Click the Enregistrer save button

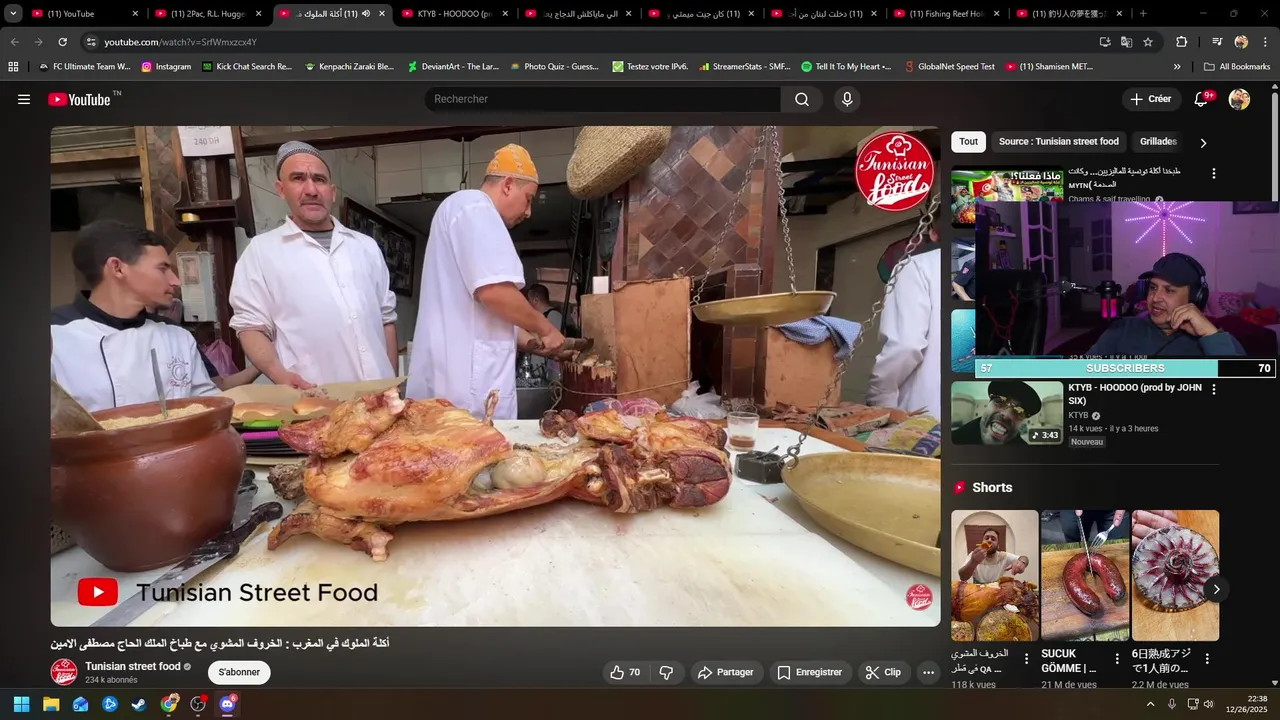pyautogui.click(x=810, y=672)
